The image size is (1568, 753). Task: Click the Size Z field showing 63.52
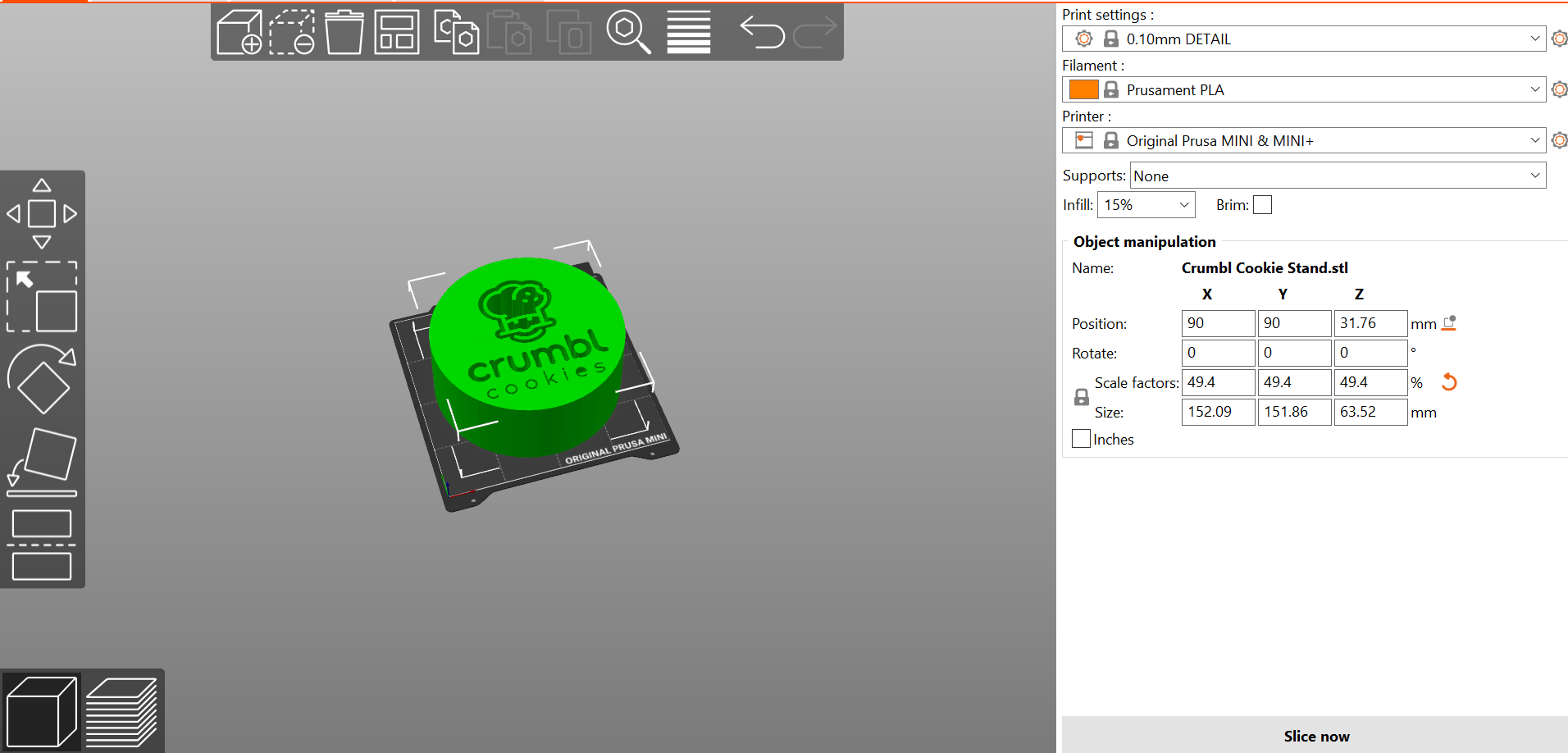1370,412
